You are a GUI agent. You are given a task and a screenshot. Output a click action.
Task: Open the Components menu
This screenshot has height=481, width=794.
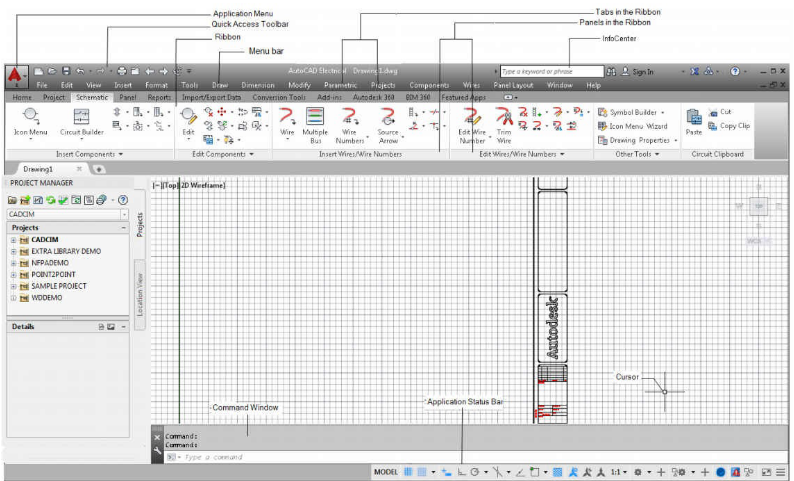(429, 85)
